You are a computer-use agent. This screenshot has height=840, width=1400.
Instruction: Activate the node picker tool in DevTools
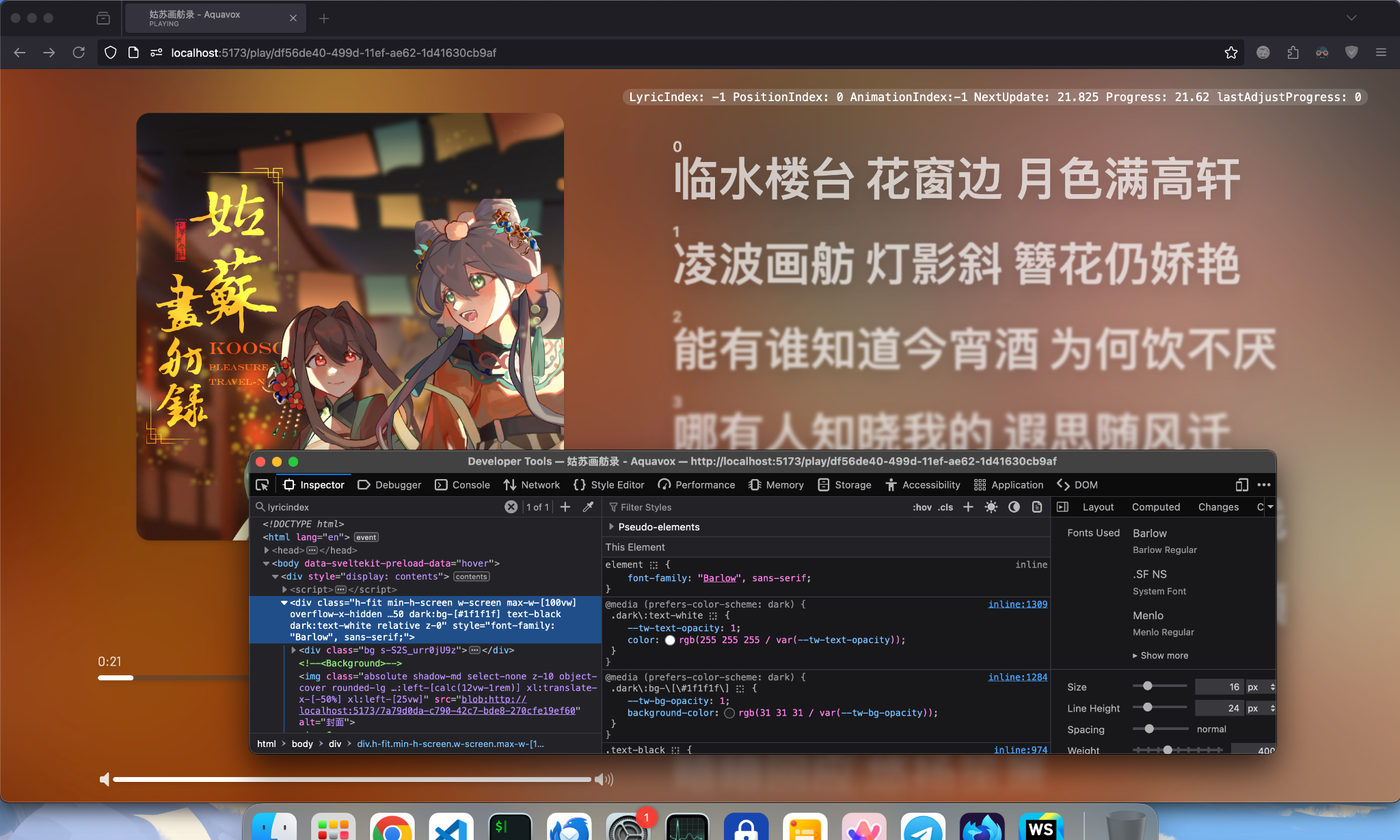tap(262, 485)
